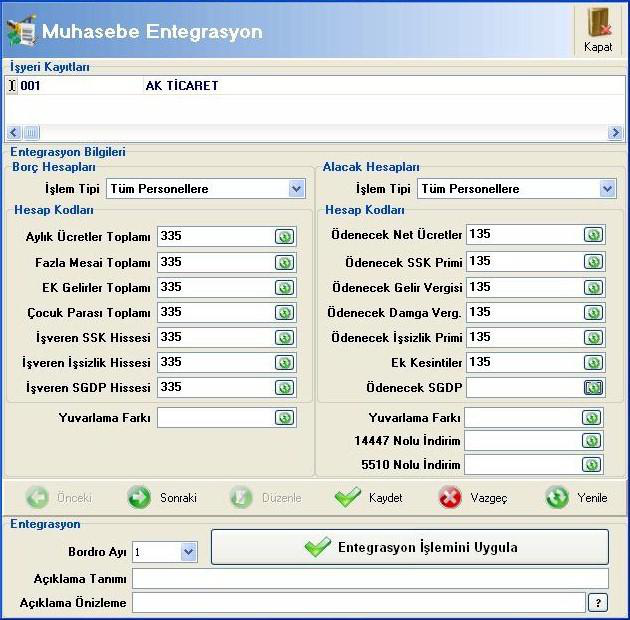630x620 pixels.
Task: Open lookup for Ödenecek SSK Primi account
Action: click(593, 262)
